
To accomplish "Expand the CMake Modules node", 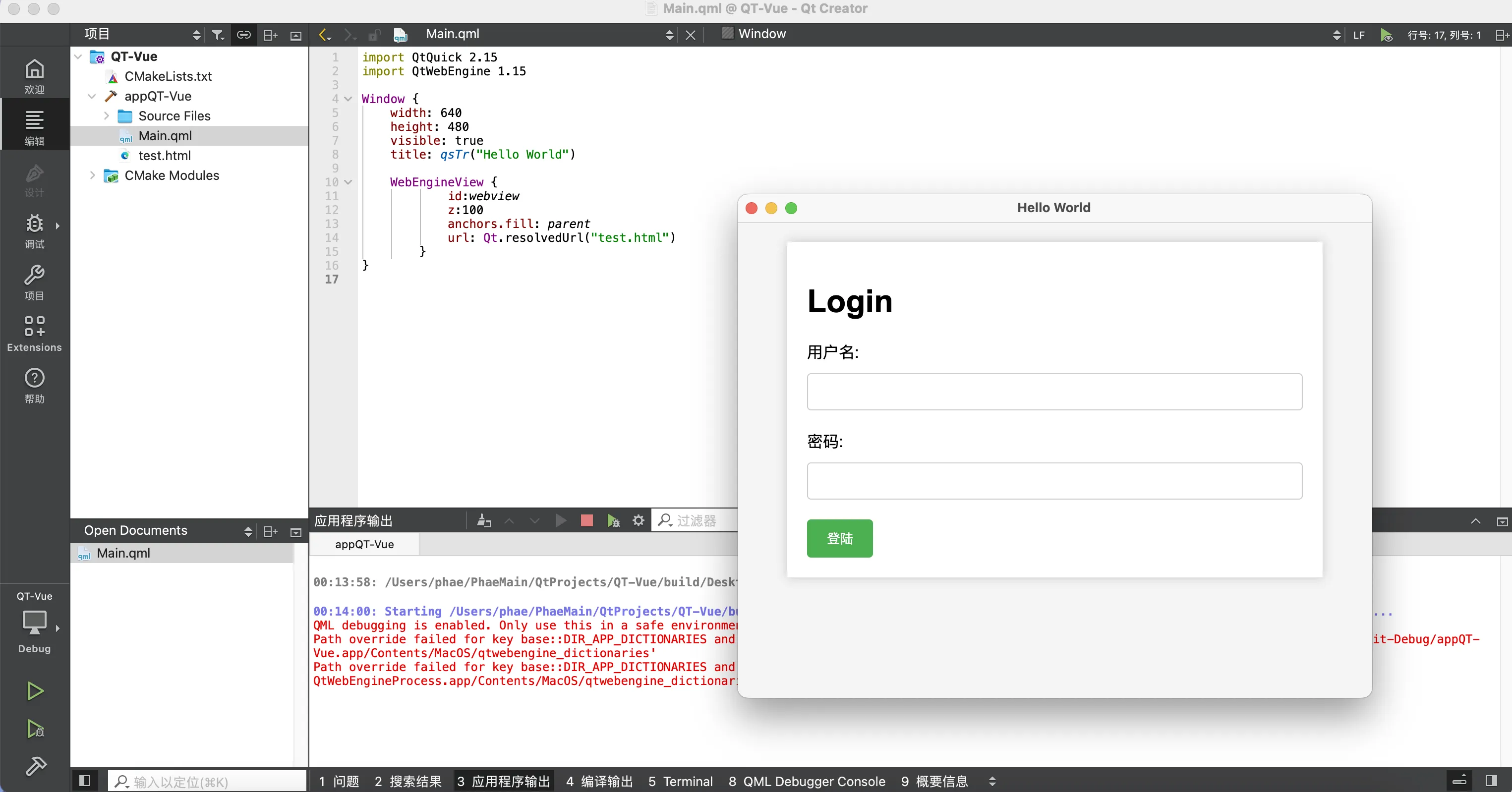I will 92,175.
